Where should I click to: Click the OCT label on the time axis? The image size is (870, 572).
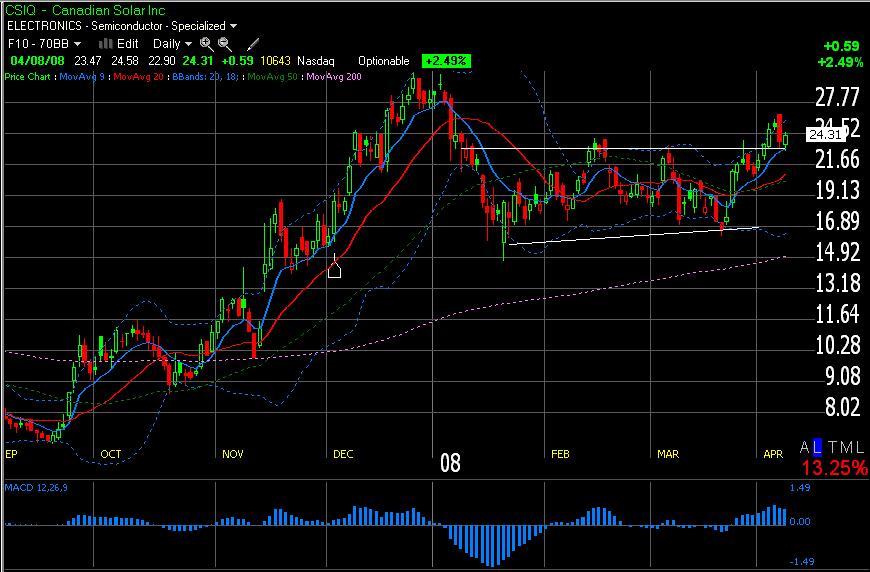[x=110, y=454]
